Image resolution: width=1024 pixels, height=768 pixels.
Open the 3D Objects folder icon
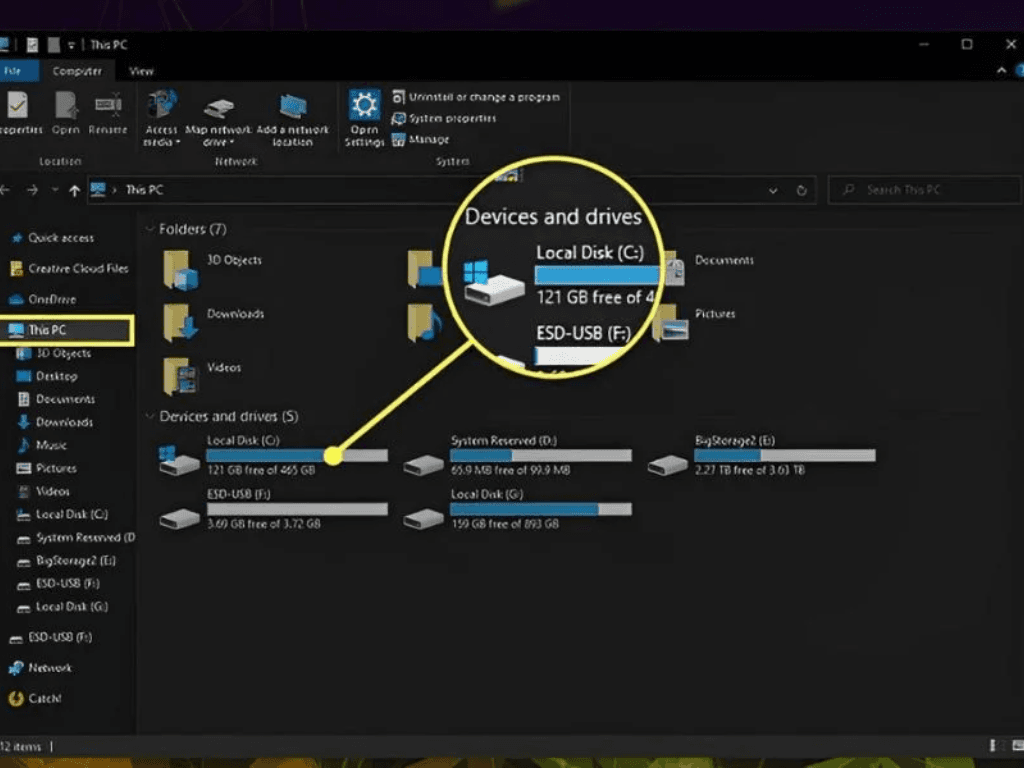[180, 268]
